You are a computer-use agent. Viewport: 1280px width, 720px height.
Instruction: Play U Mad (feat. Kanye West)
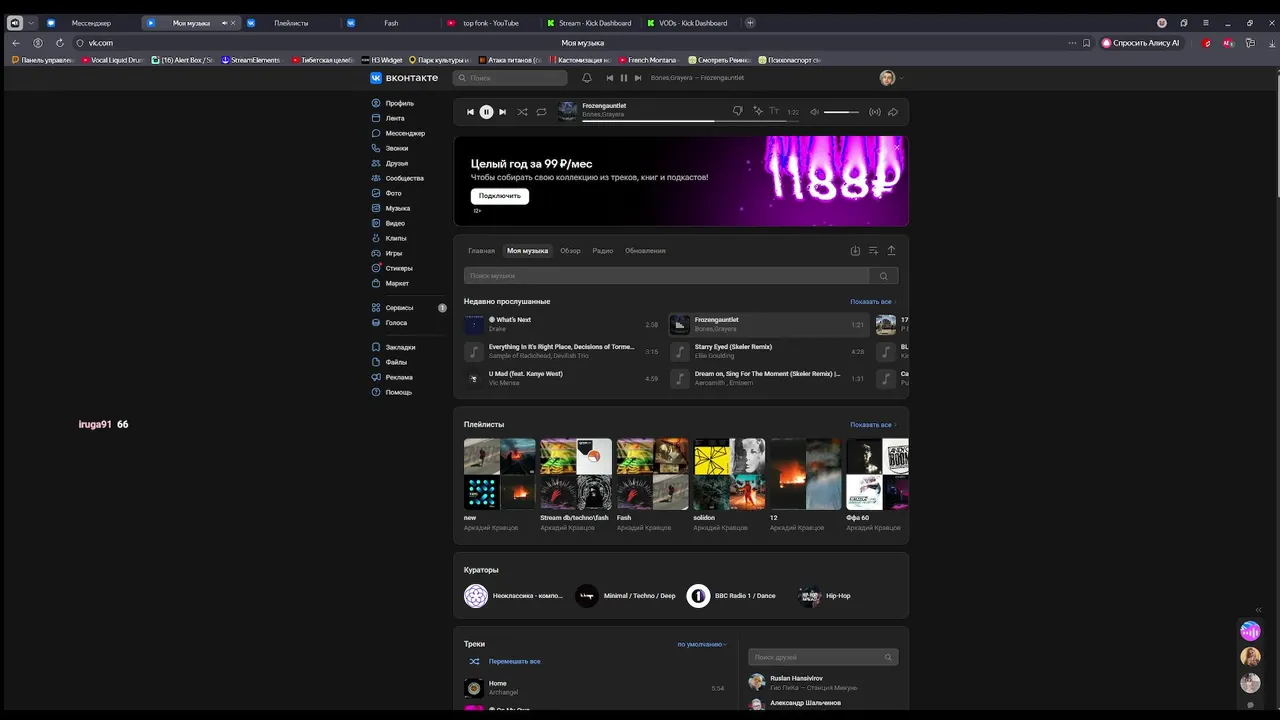561,378
